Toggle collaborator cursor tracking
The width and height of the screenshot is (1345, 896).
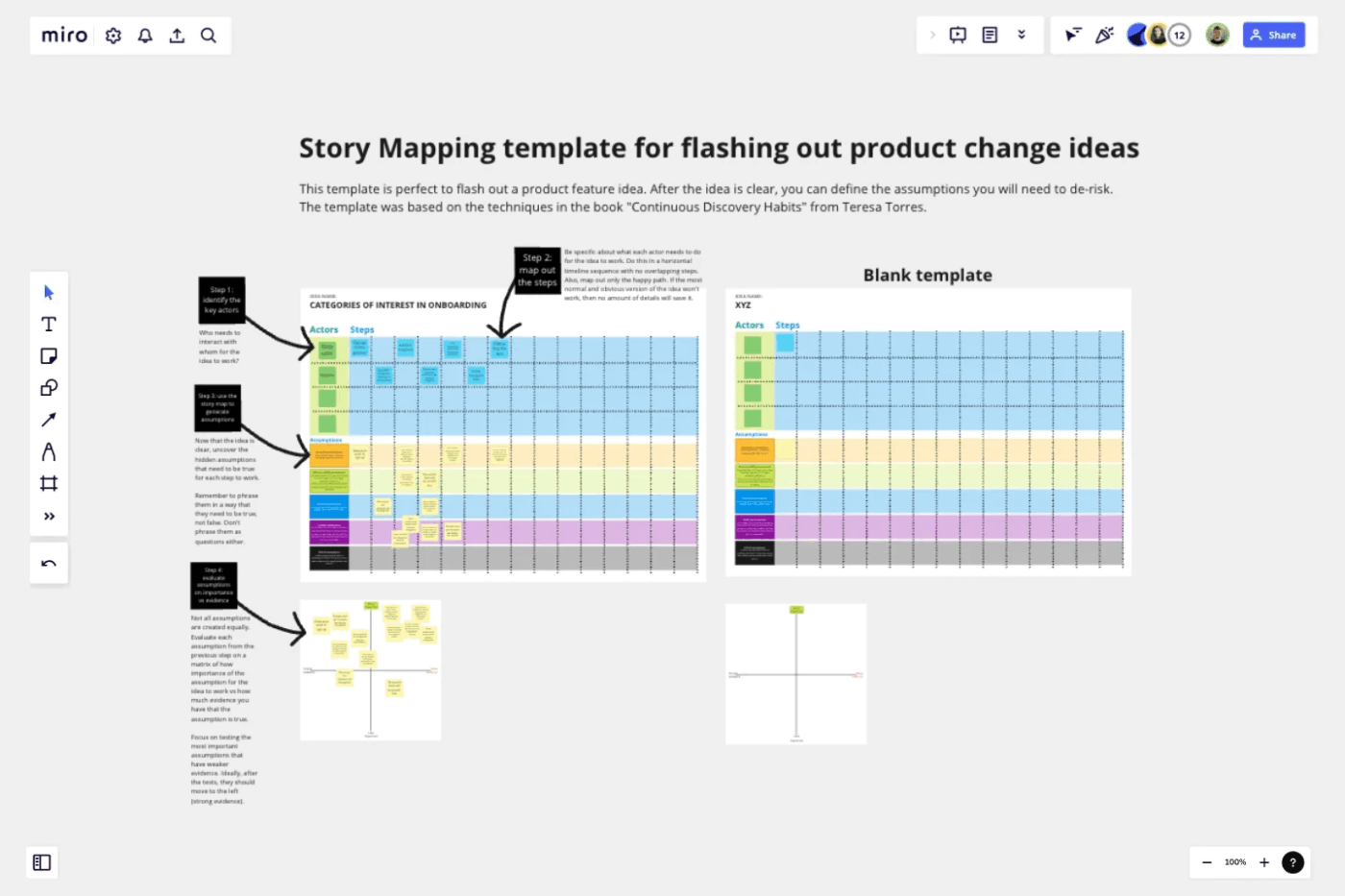[1073, 35]
